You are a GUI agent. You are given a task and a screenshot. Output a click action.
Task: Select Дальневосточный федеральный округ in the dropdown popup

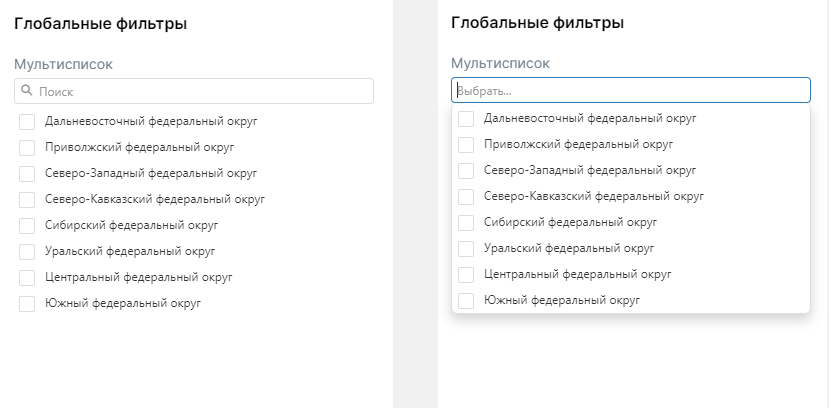(466, 119)
